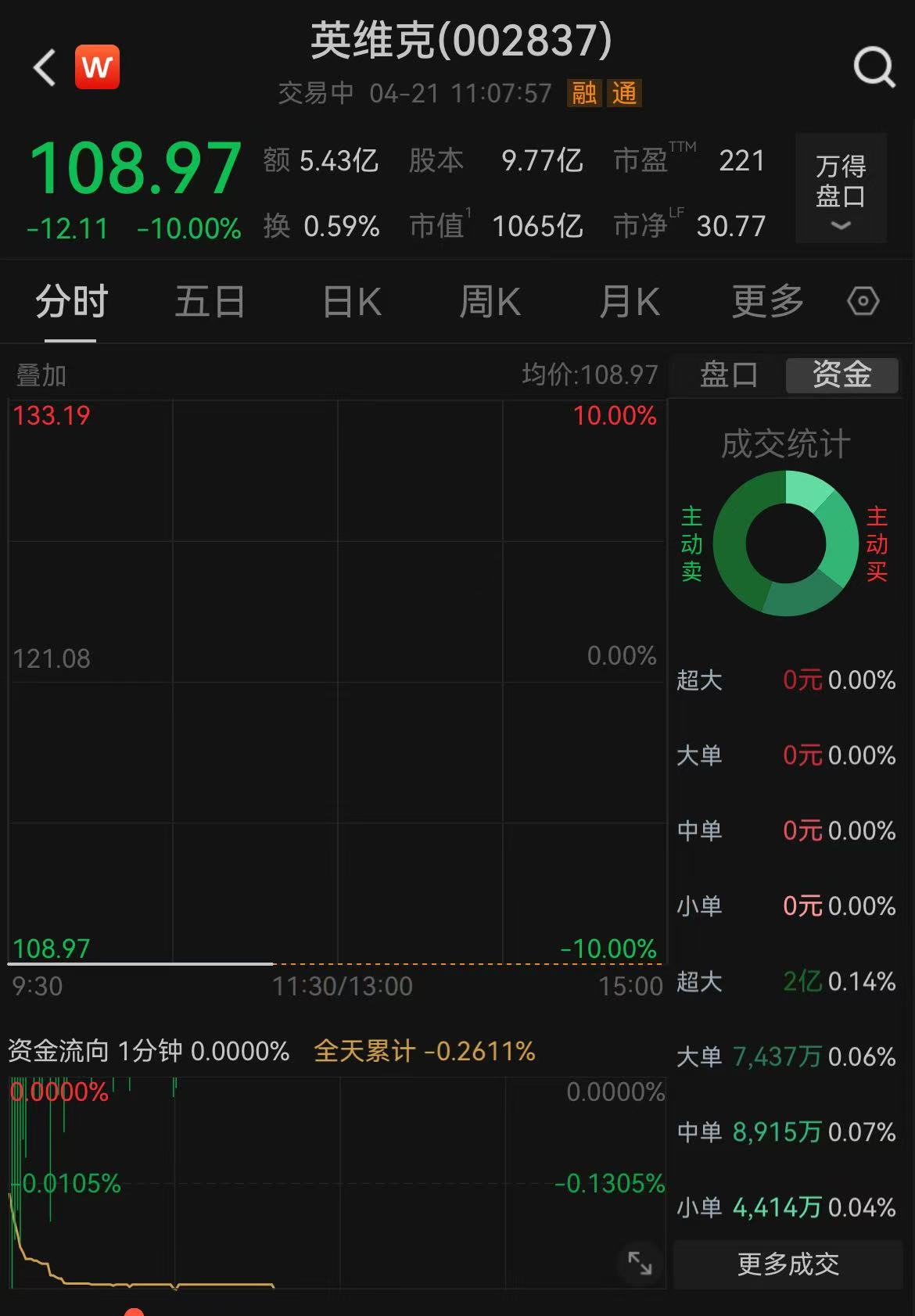Tap the back arrow icon
The height and width of the screenshot is (1316, 915).
[x=45, y=67]
